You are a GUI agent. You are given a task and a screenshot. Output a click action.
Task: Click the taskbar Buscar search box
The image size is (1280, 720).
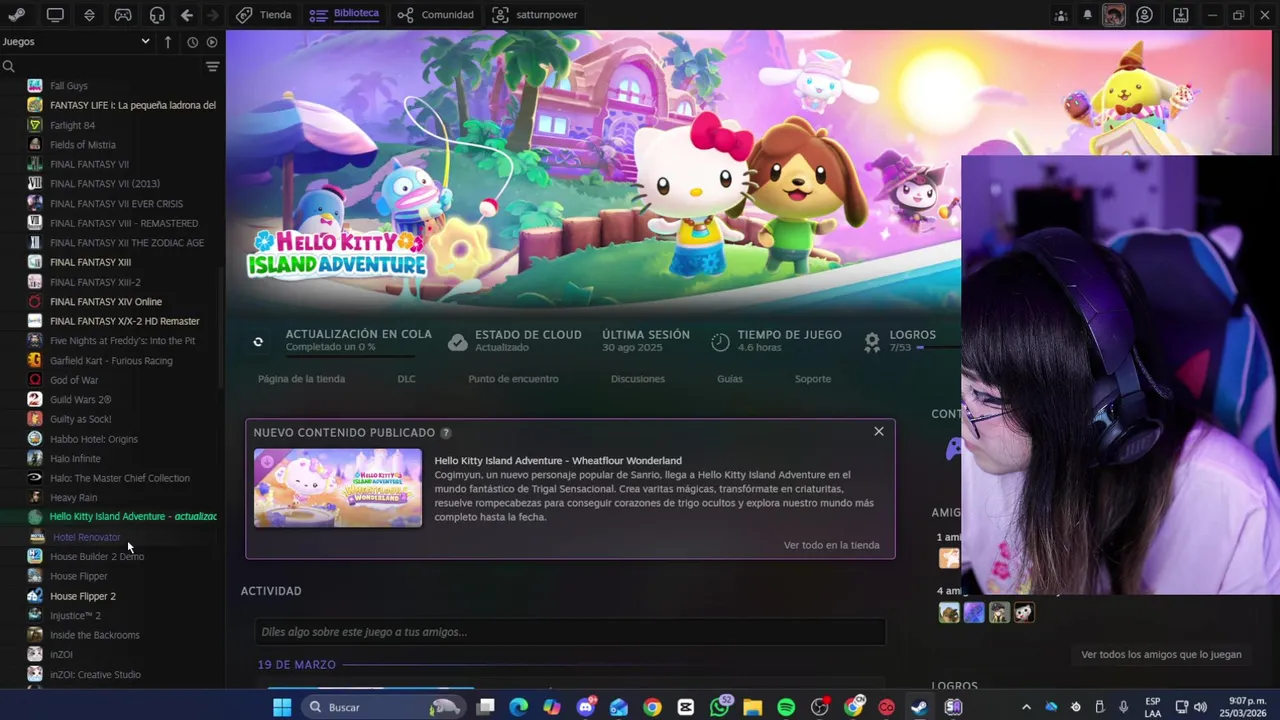[383, 708]
